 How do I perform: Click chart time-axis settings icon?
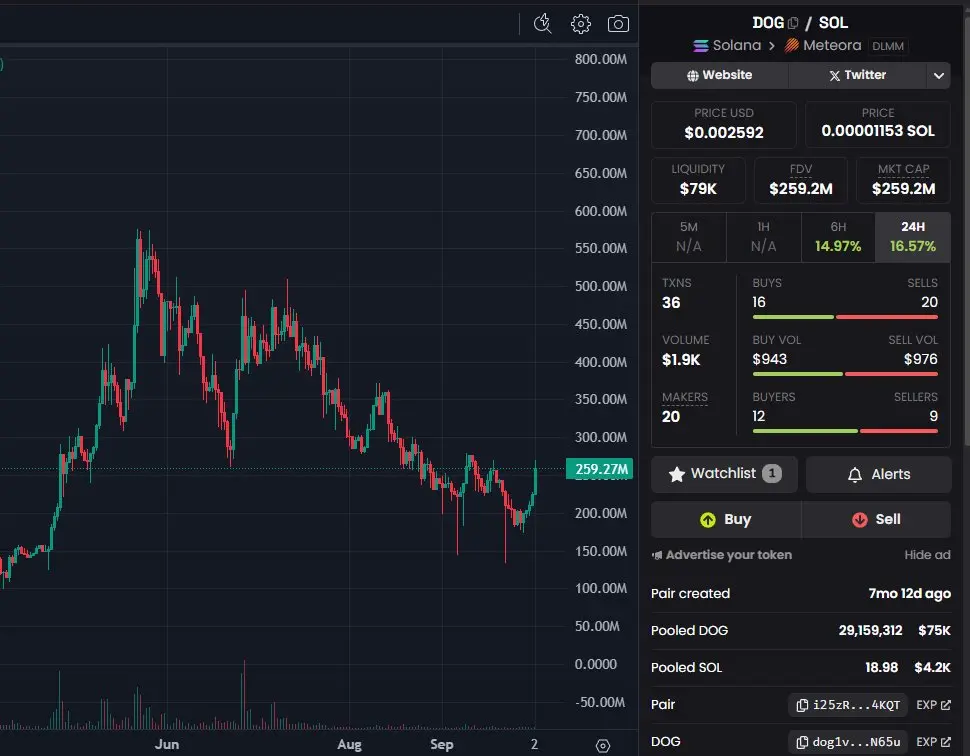(603, 745)
